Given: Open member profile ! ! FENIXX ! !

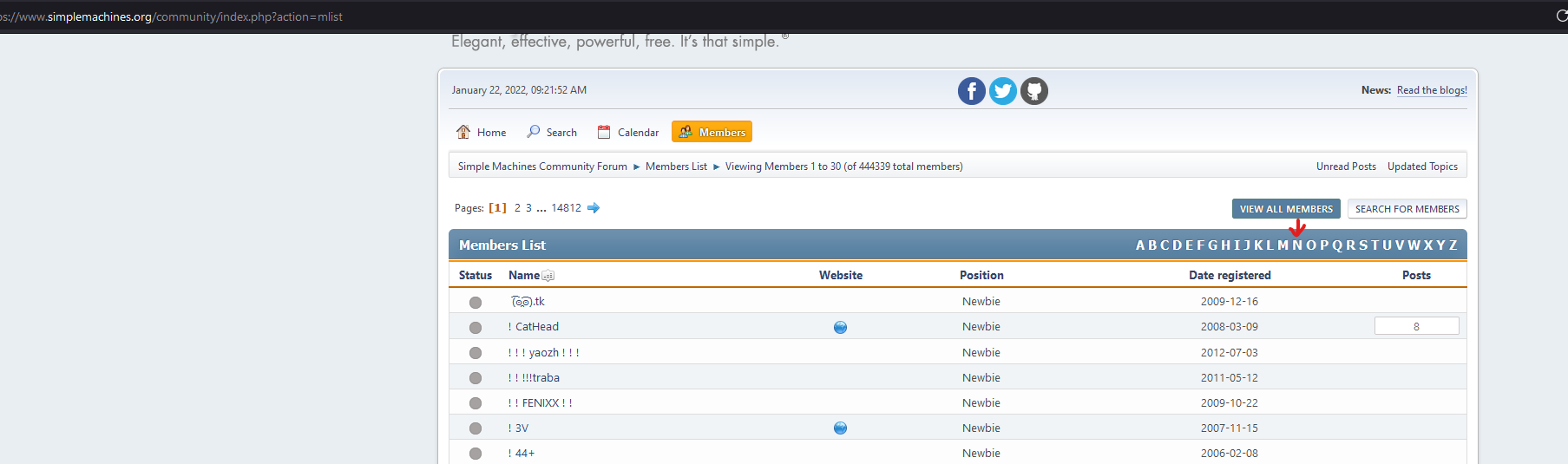Looking at the screenshot, I should [x=540, y=403].
